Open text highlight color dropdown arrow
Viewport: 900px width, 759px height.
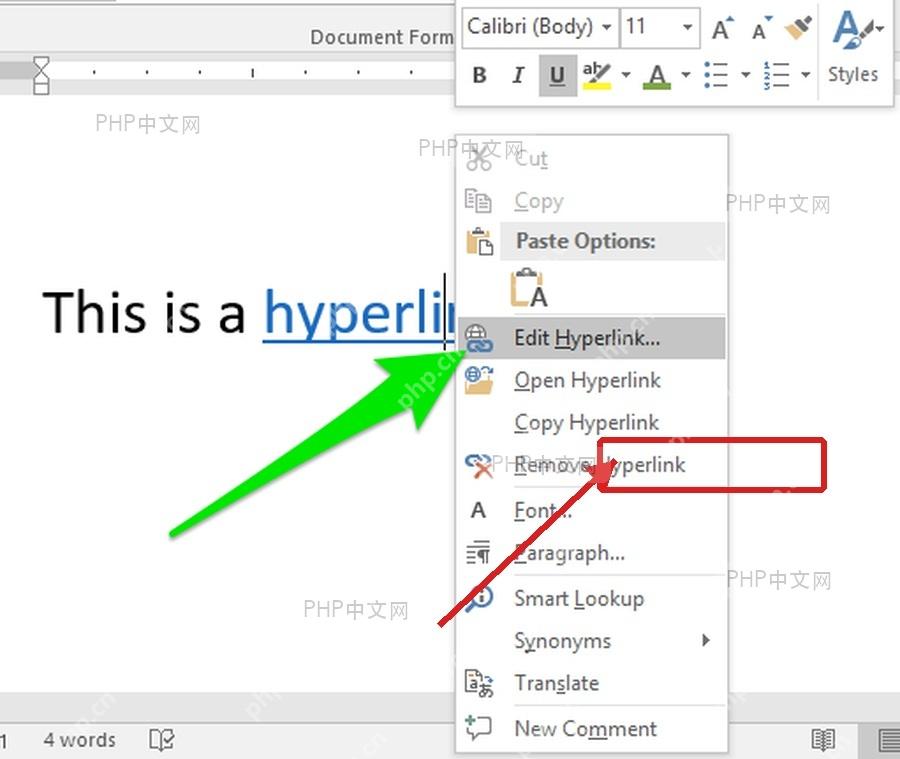point(626,75)
